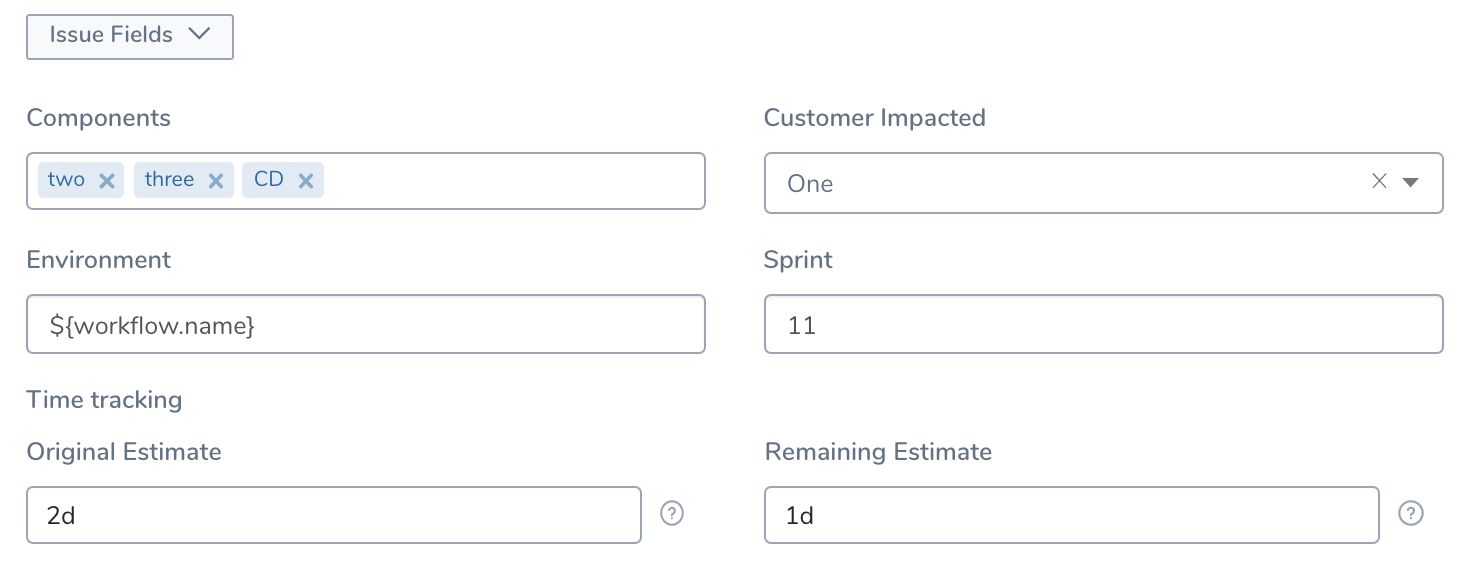Select the "two" component chip
1466x562 pixels.
coord(66,180)
